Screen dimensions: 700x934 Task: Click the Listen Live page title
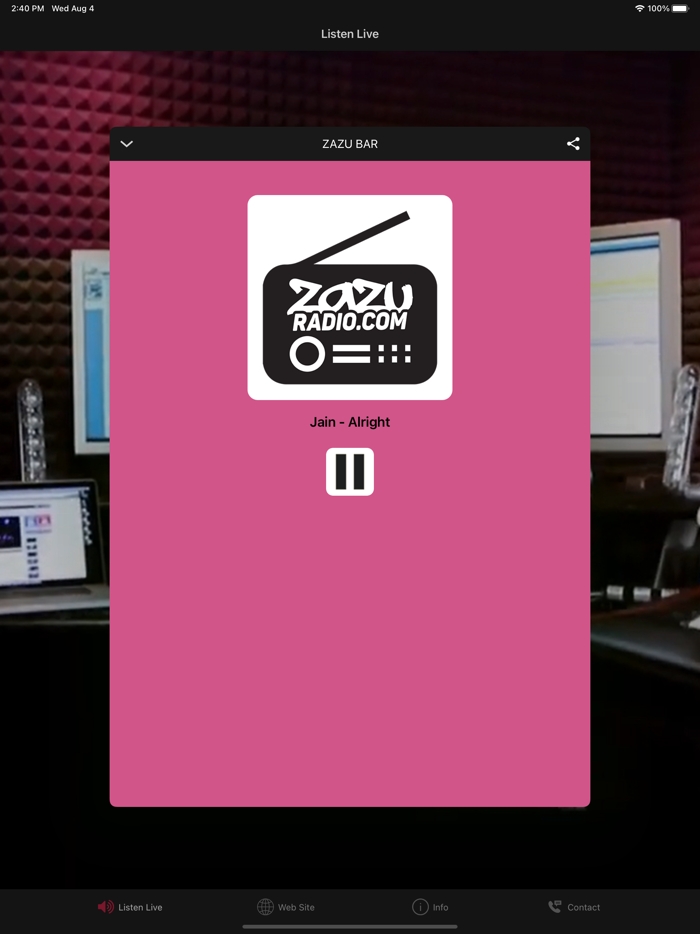point(350,34)
